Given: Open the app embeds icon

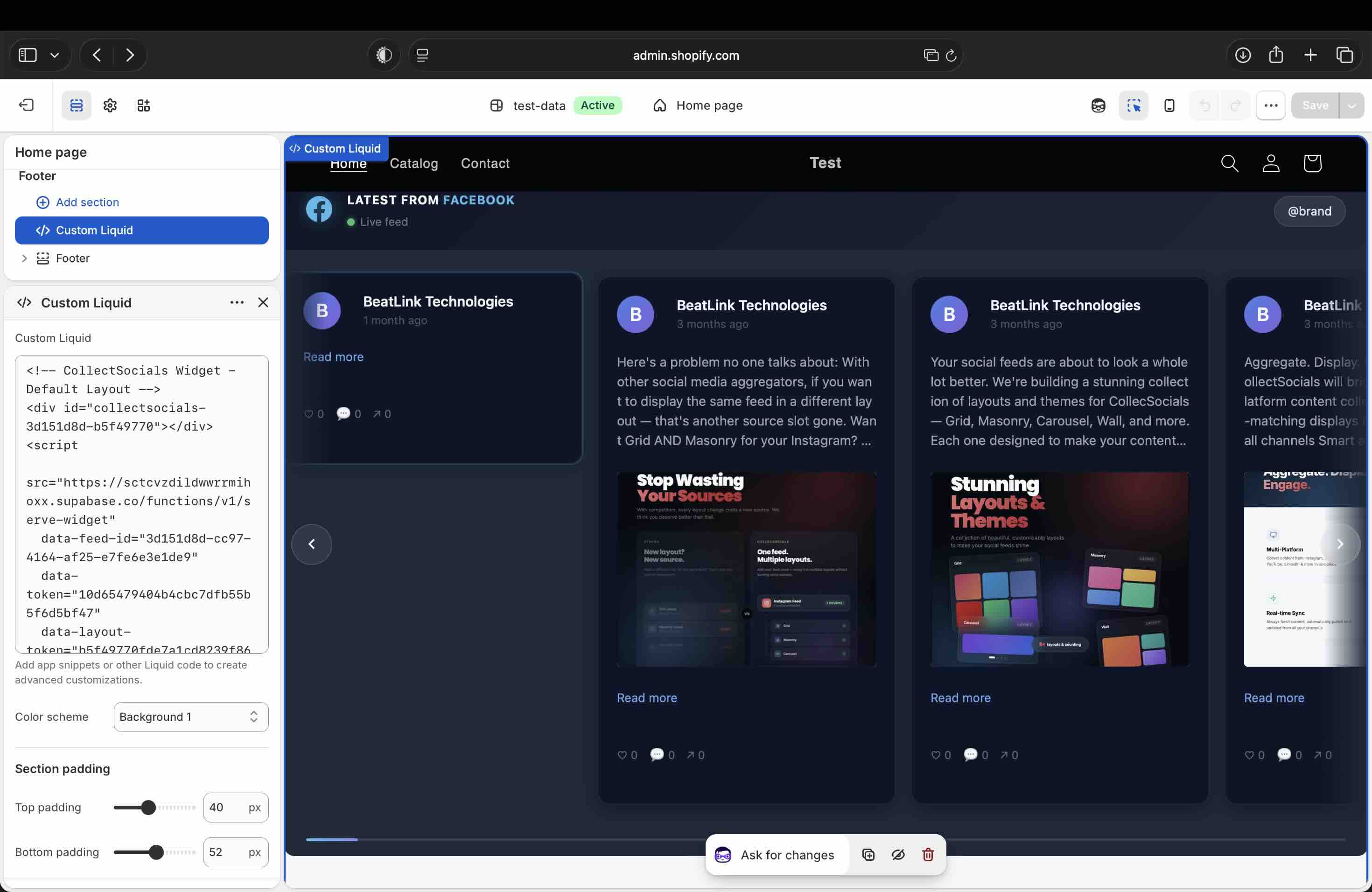Looking at the screenshot, I should click(144, 105).
